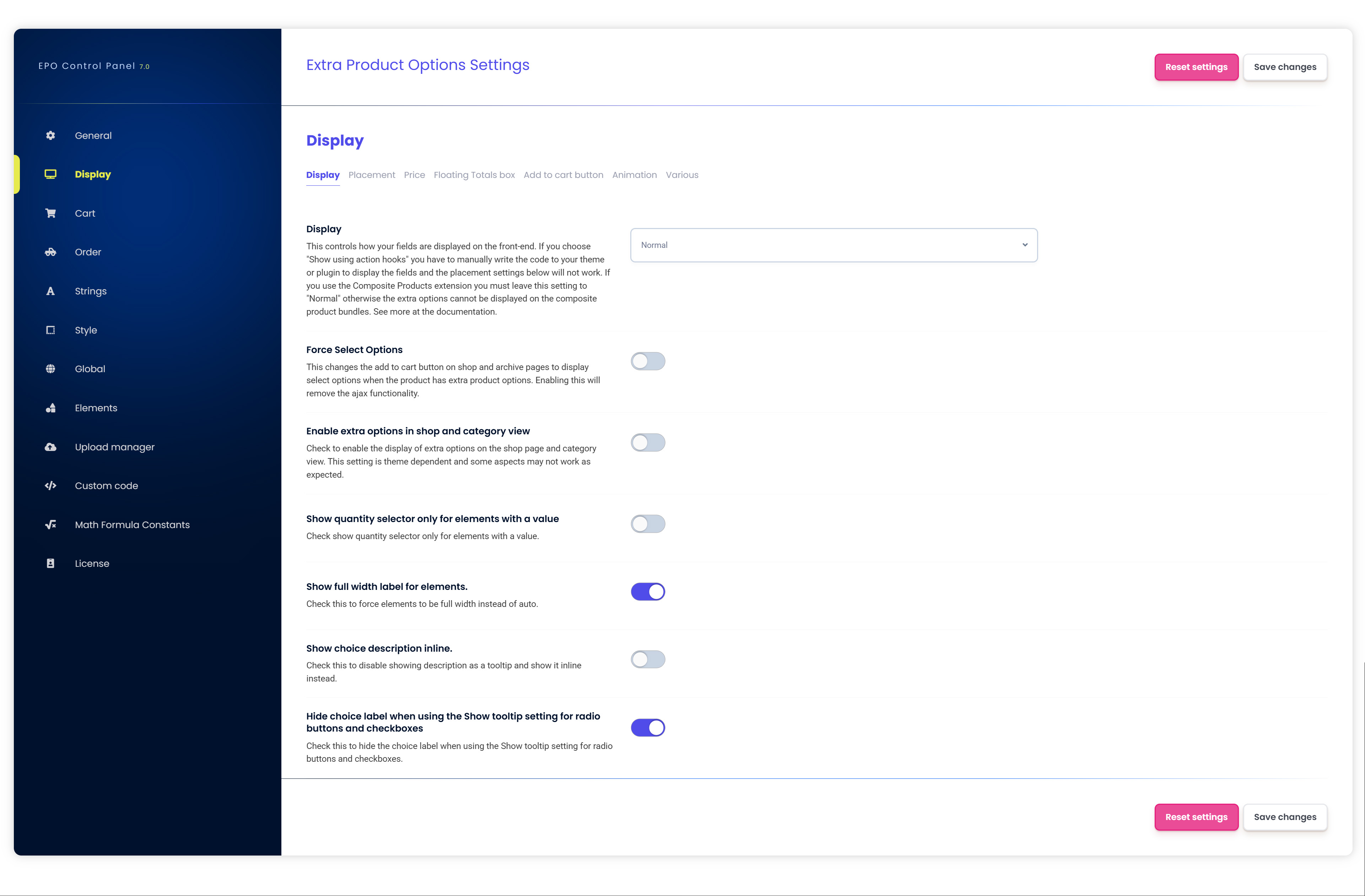Select the Global globe icon
Viewport: 1365px width, 896px height.
coord(50,369)
